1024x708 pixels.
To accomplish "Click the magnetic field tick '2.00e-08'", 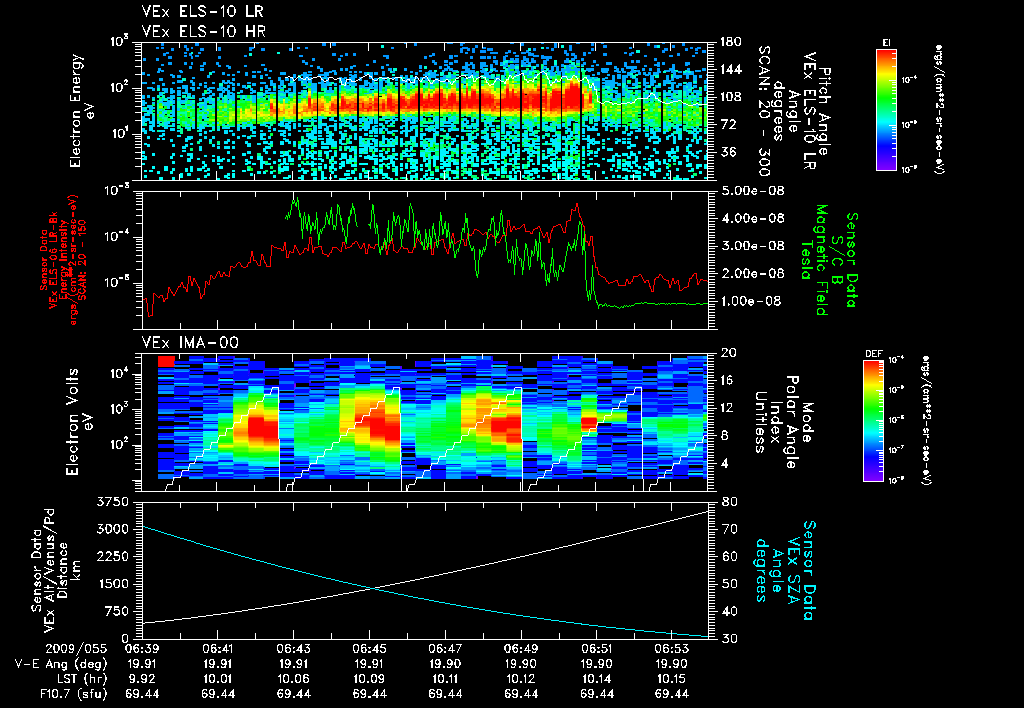I will tap(752, 273).
